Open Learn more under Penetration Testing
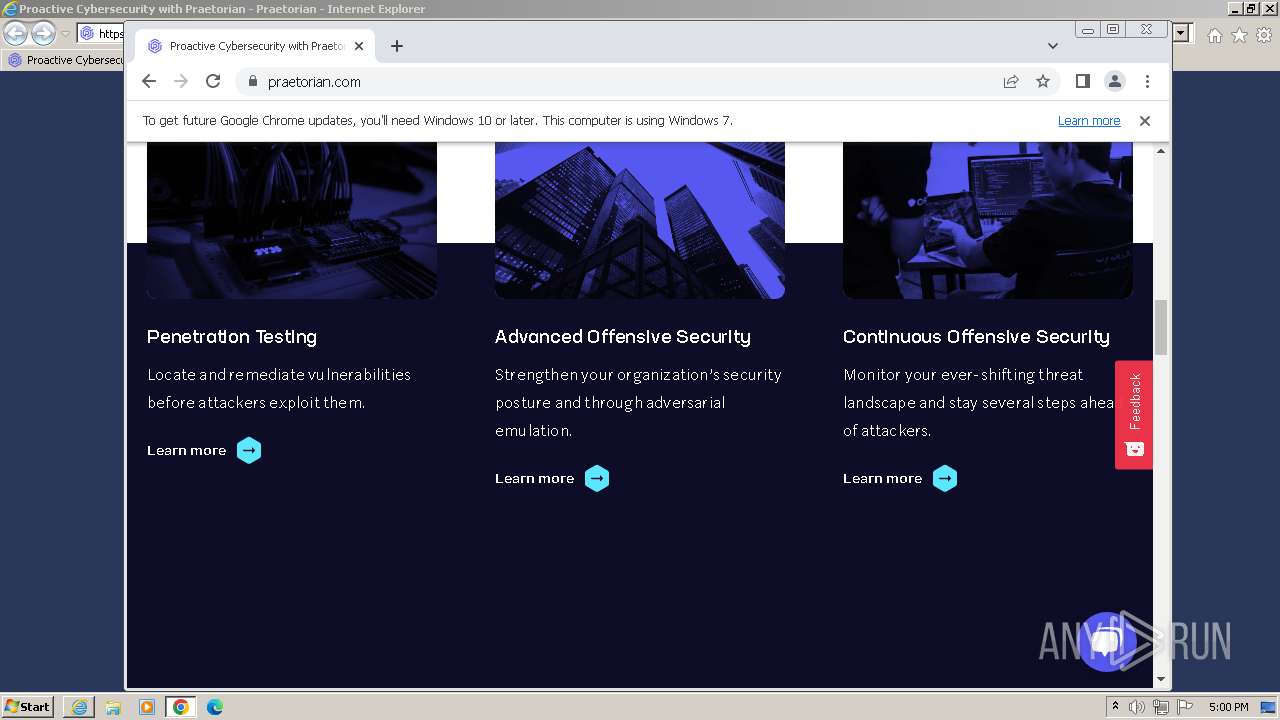 186,451
